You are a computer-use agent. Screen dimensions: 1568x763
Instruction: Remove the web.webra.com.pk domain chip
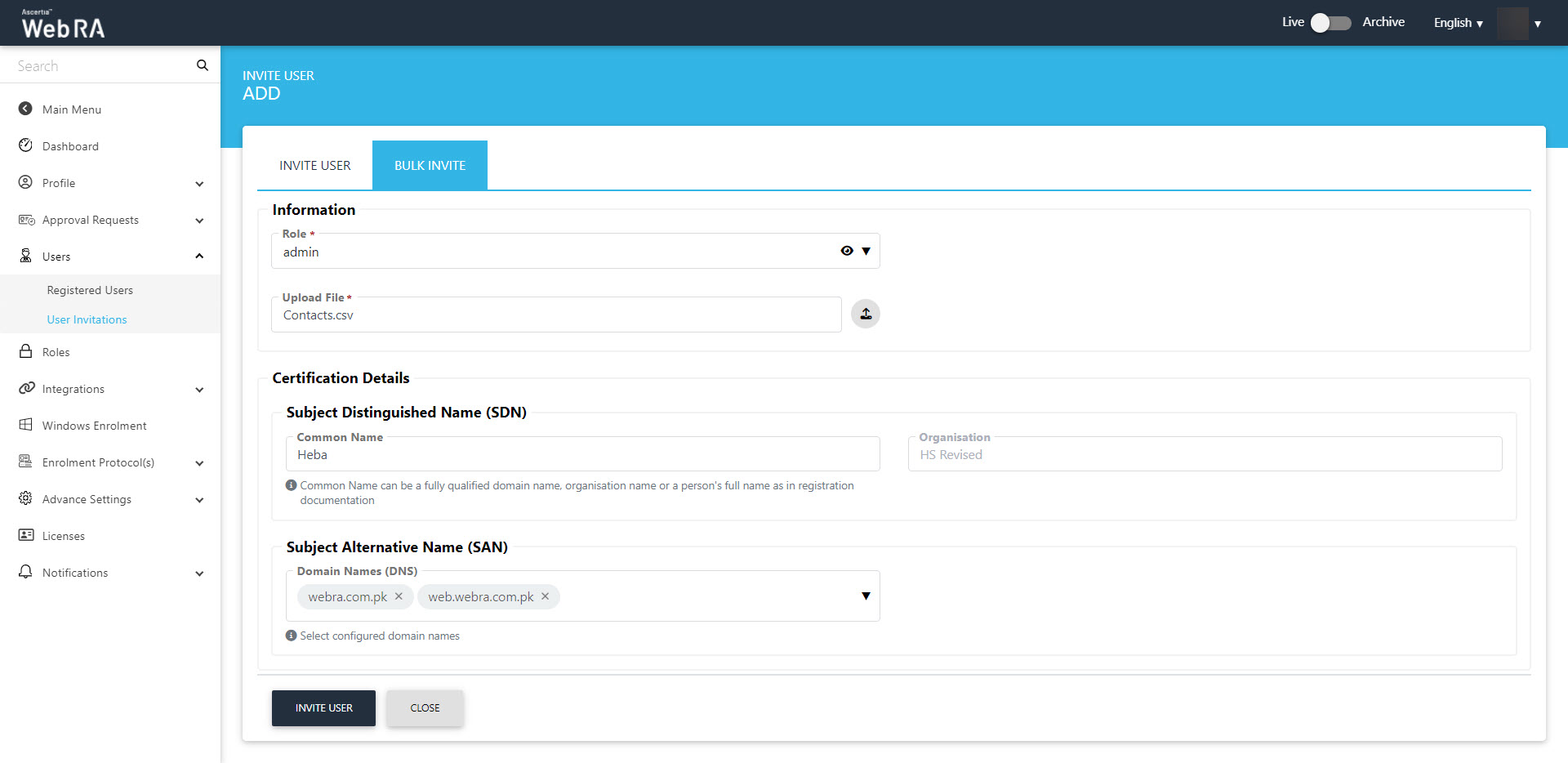[545, 596]
